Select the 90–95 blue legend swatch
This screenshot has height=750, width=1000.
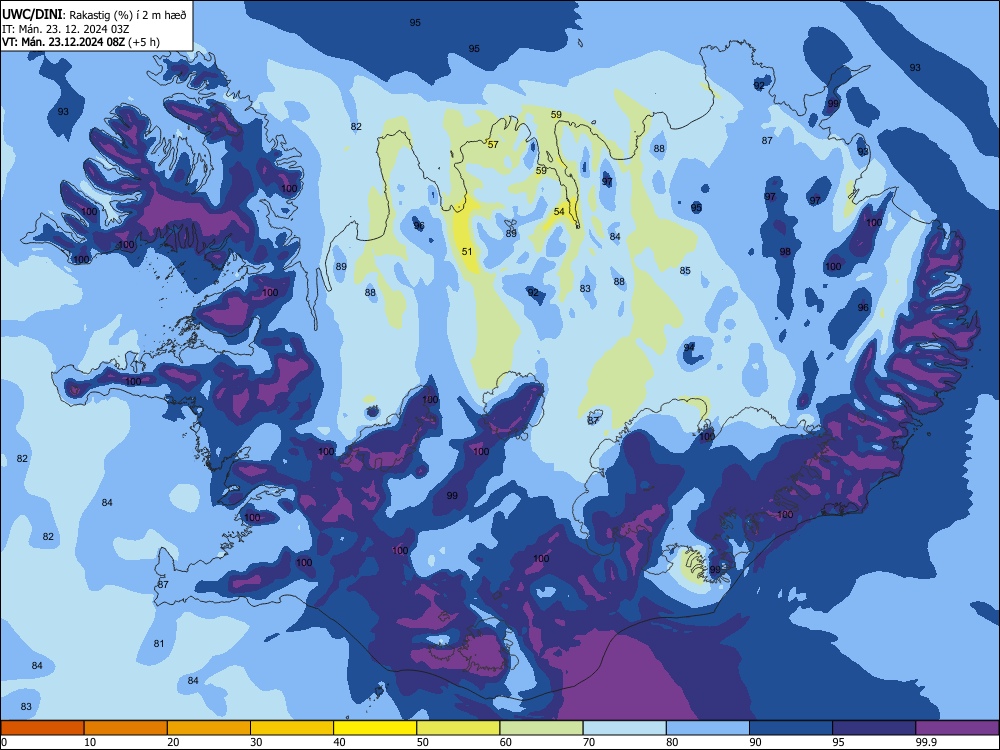click(791, 728)
